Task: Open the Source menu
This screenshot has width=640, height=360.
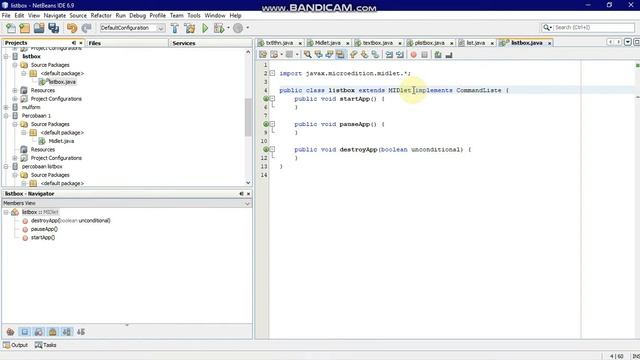Action: pos(78,16)
